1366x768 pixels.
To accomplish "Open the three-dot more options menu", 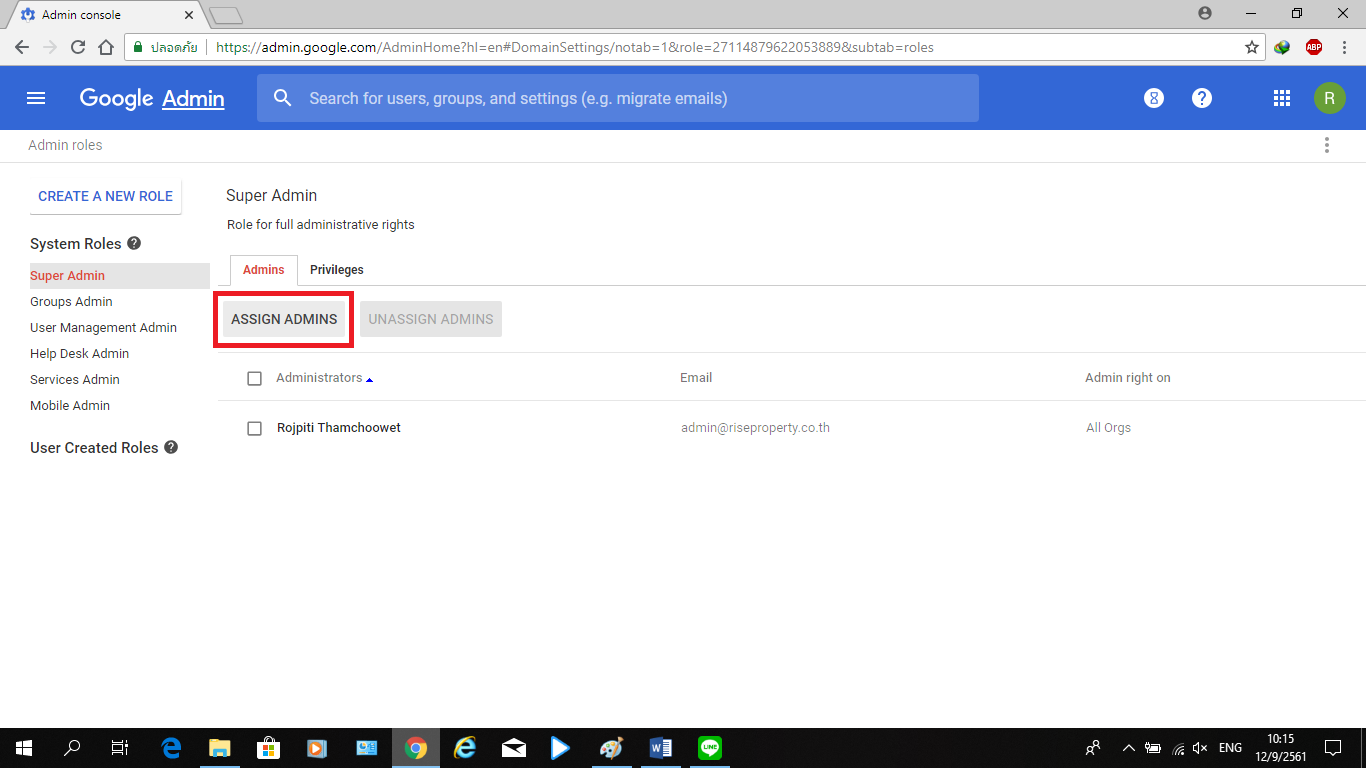I will tap(1326, 145).
